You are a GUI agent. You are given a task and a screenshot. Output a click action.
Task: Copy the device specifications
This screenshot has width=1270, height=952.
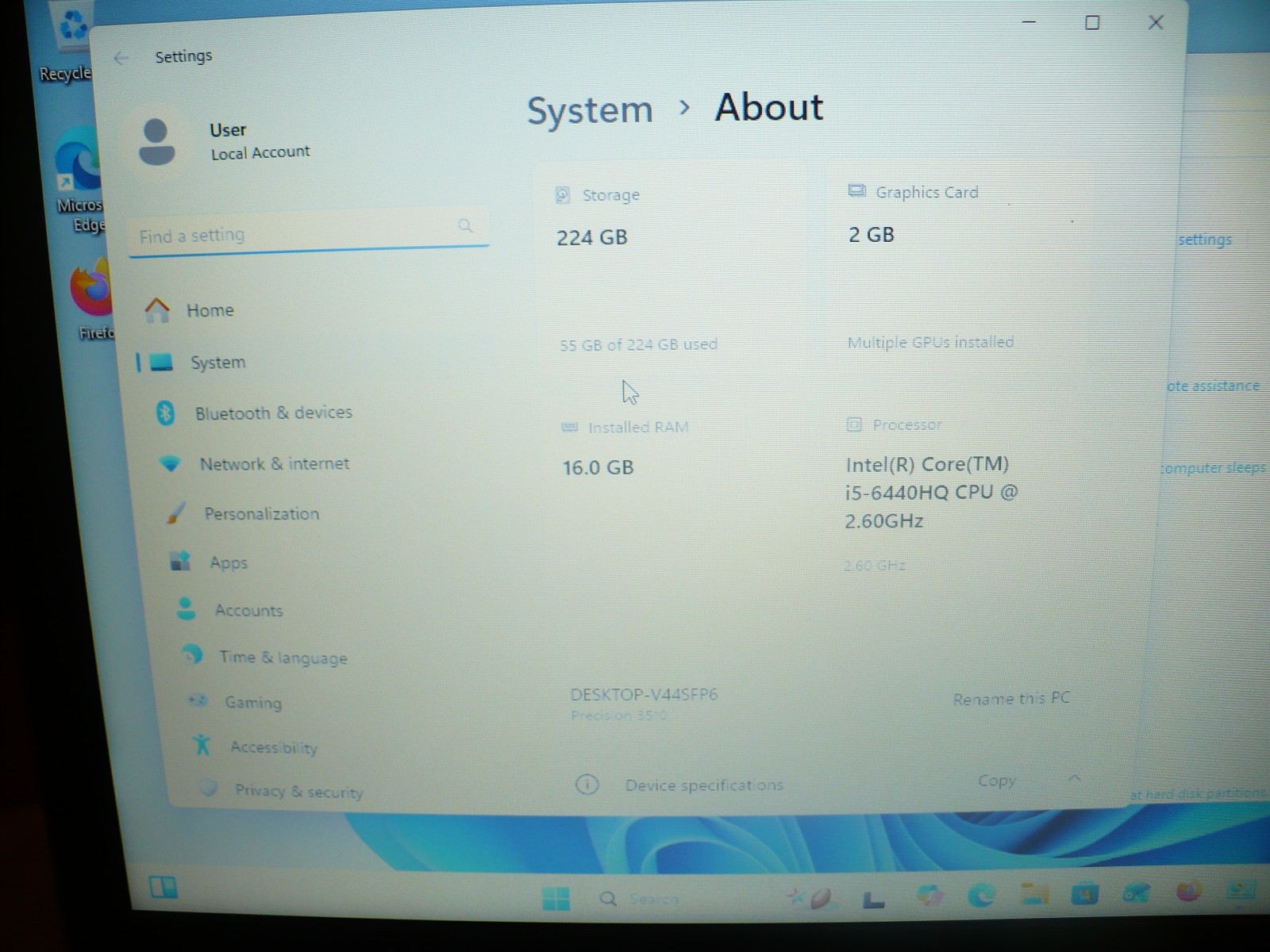997,781
